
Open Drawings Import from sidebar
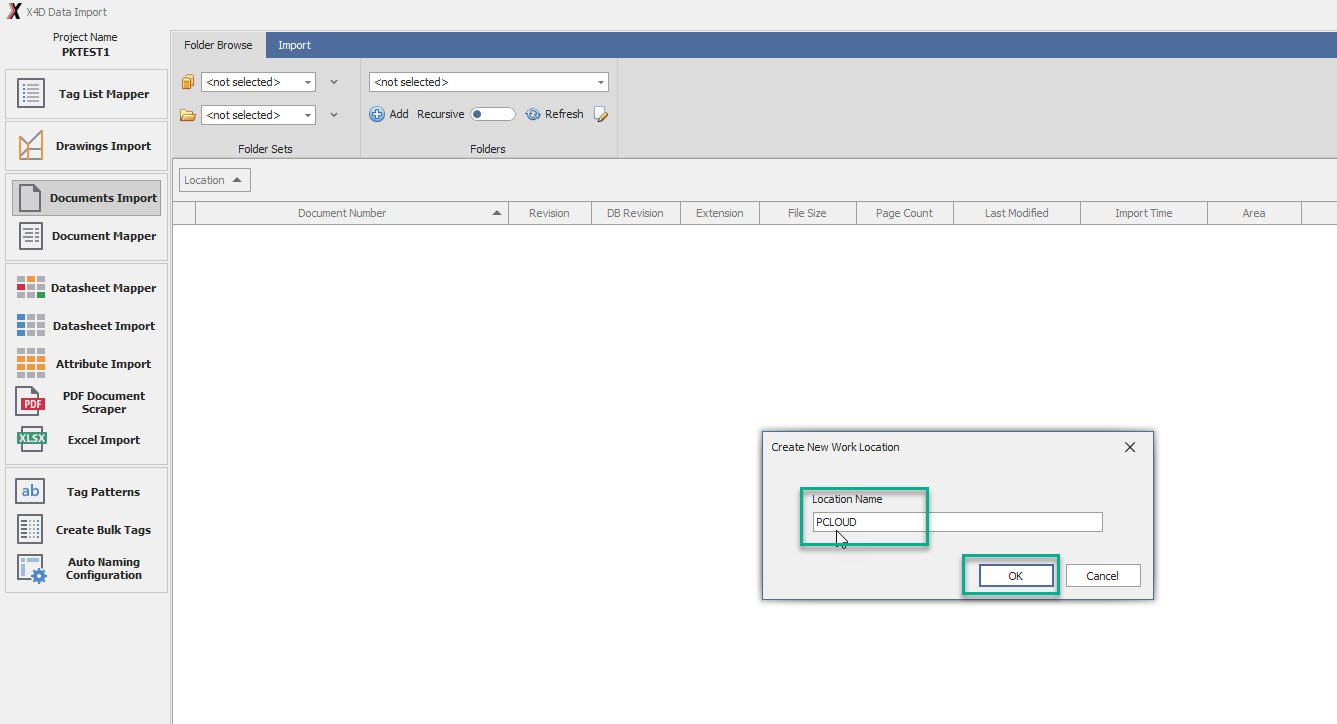[85, 146]
